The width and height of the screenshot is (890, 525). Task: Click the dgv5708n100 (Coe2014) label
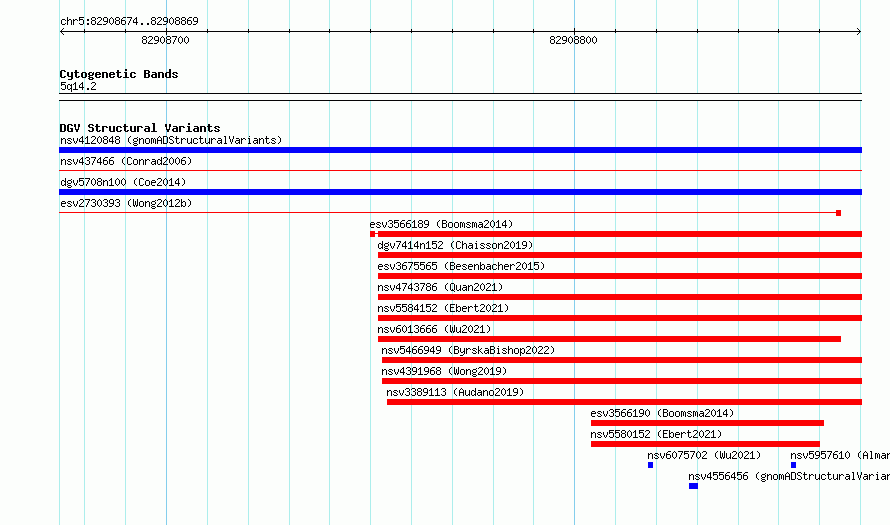123,182
